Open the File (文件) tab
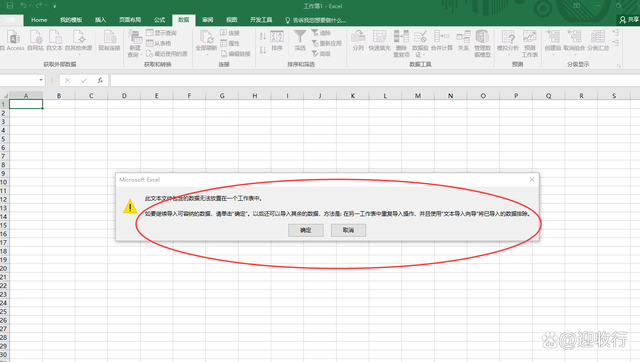This screenshot has width=640, height=362. pos(10,20)
